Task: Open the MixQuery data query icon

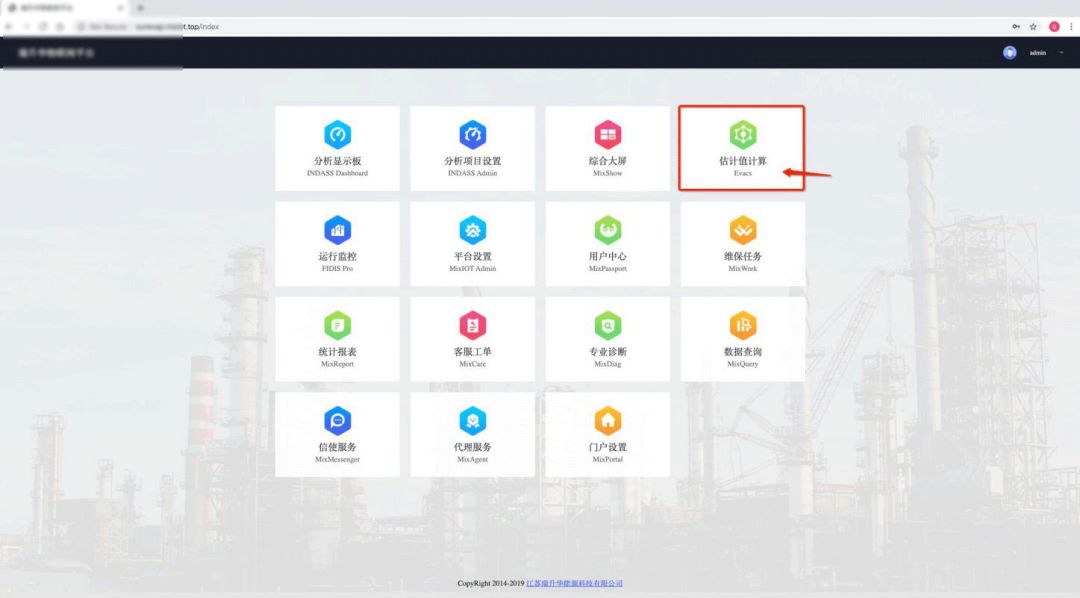Action: (x=742, y=325)
